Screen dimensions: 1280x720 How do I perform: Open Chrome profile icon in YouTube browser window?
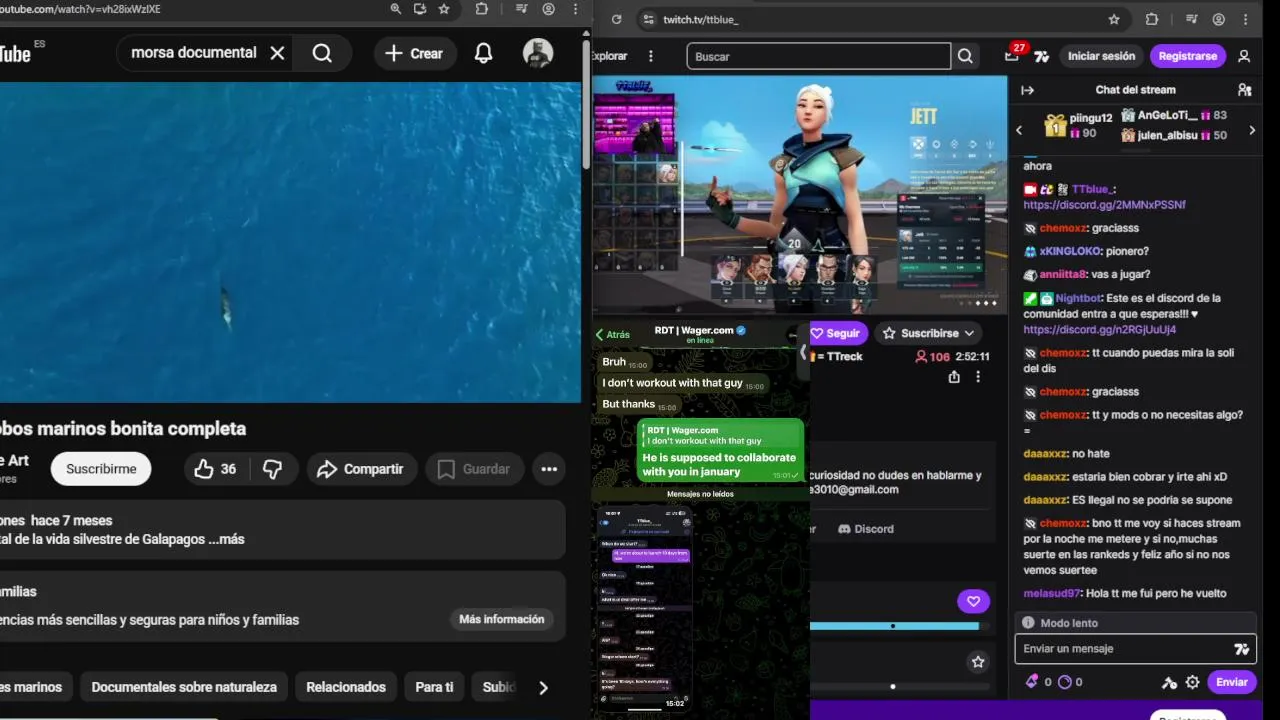click(548, 9)
